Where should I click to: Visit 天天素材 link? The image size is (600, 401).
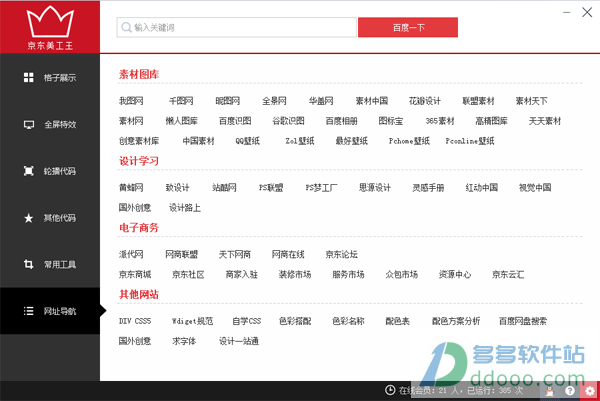click(545, 121)
